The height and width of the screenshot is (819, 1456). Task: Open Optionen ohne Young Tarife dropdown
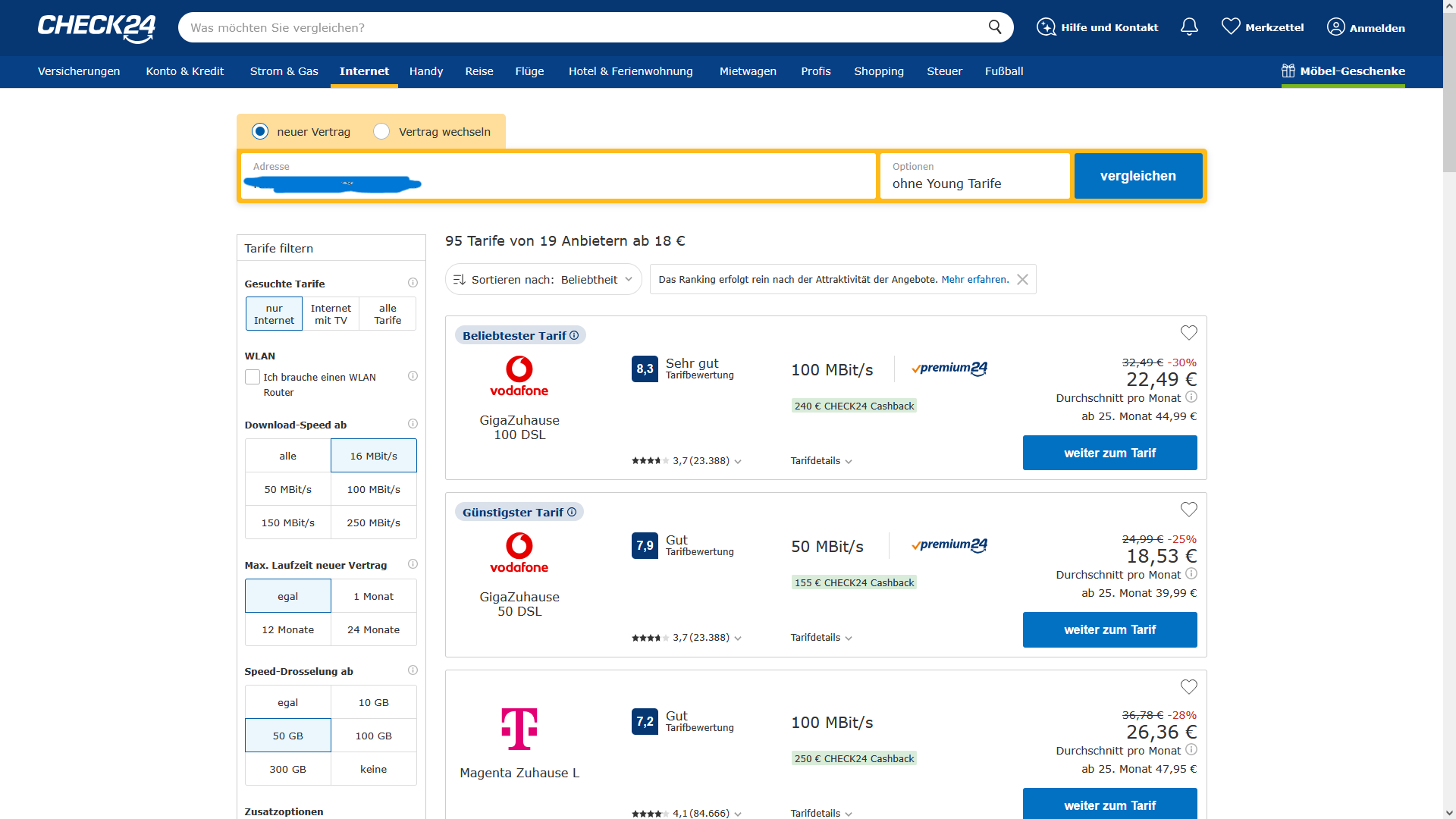pos(974,176)
